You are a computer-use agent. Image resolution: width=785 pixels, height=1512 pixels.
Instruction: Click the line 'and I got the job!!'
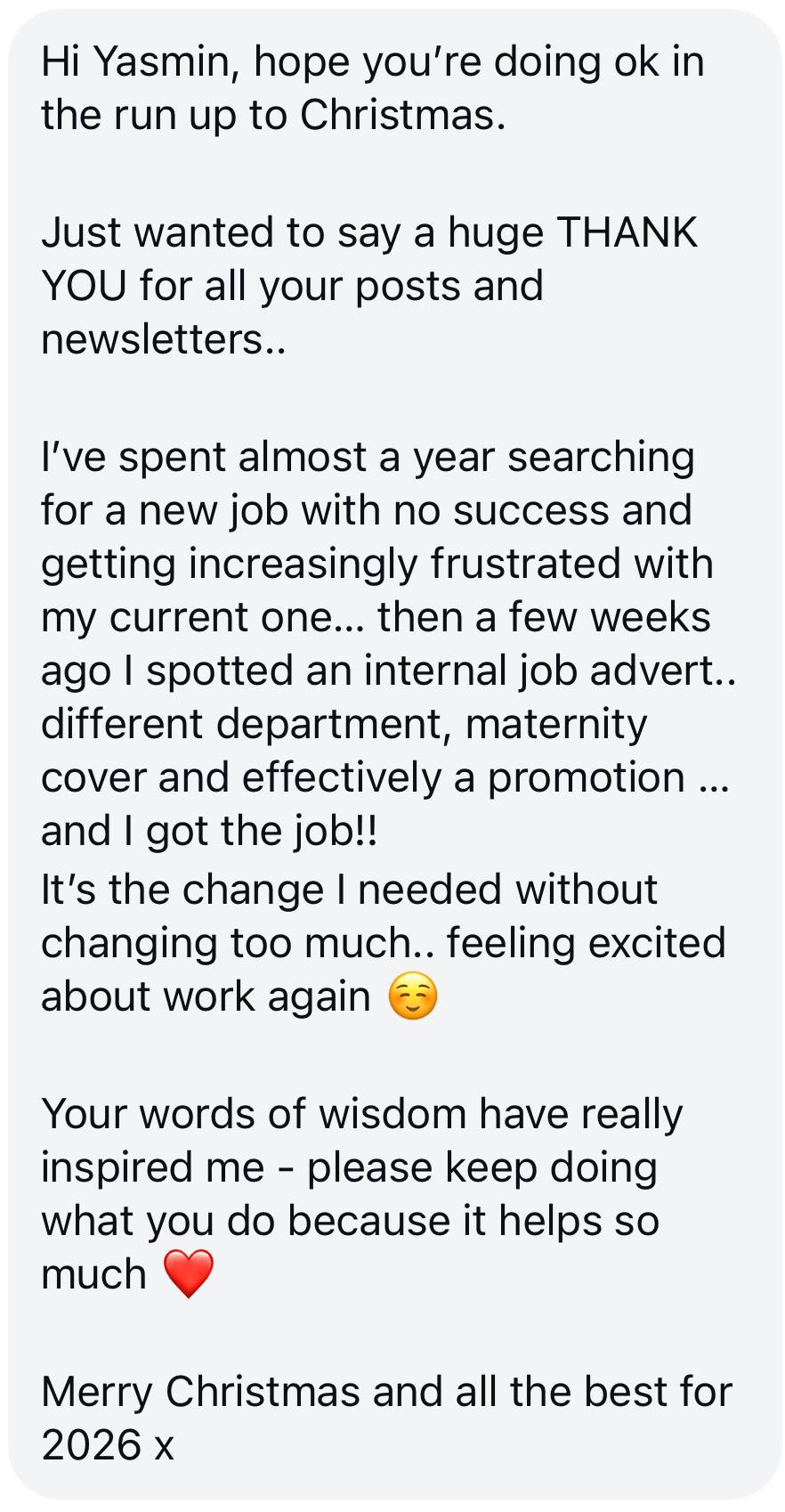coord(209,831)
